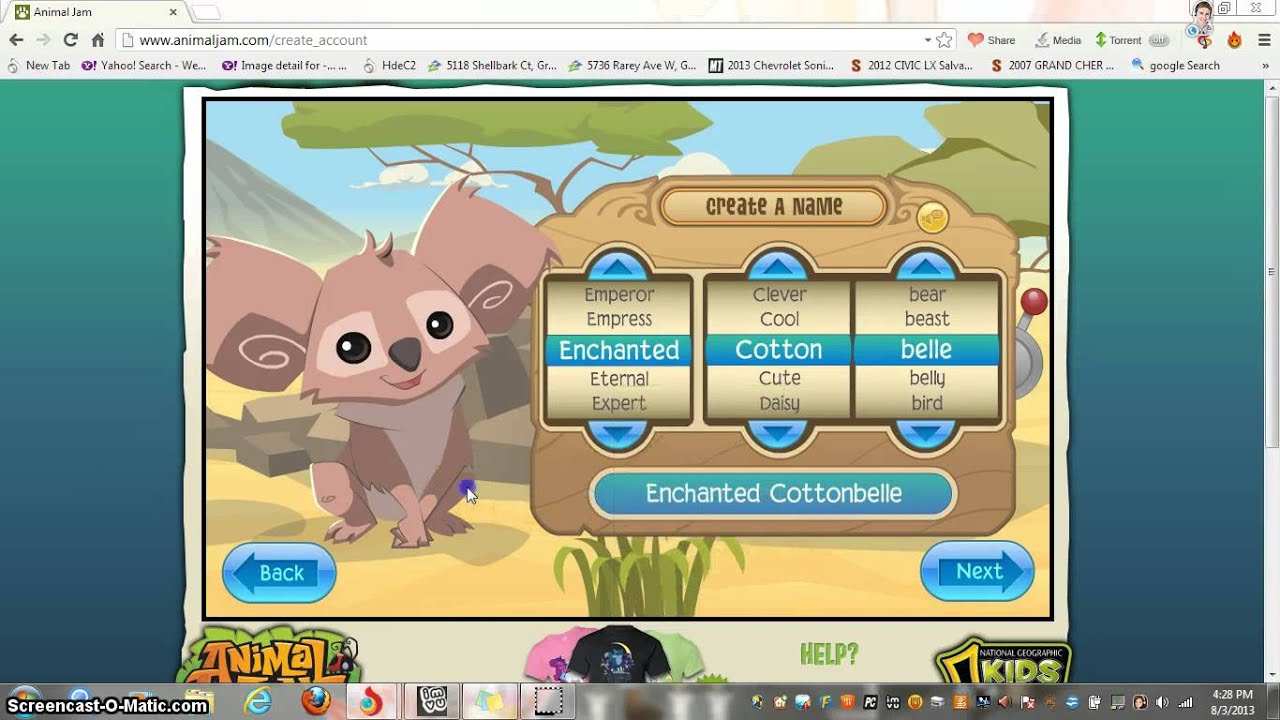Click the browser back arrow

tap(16, 40)
